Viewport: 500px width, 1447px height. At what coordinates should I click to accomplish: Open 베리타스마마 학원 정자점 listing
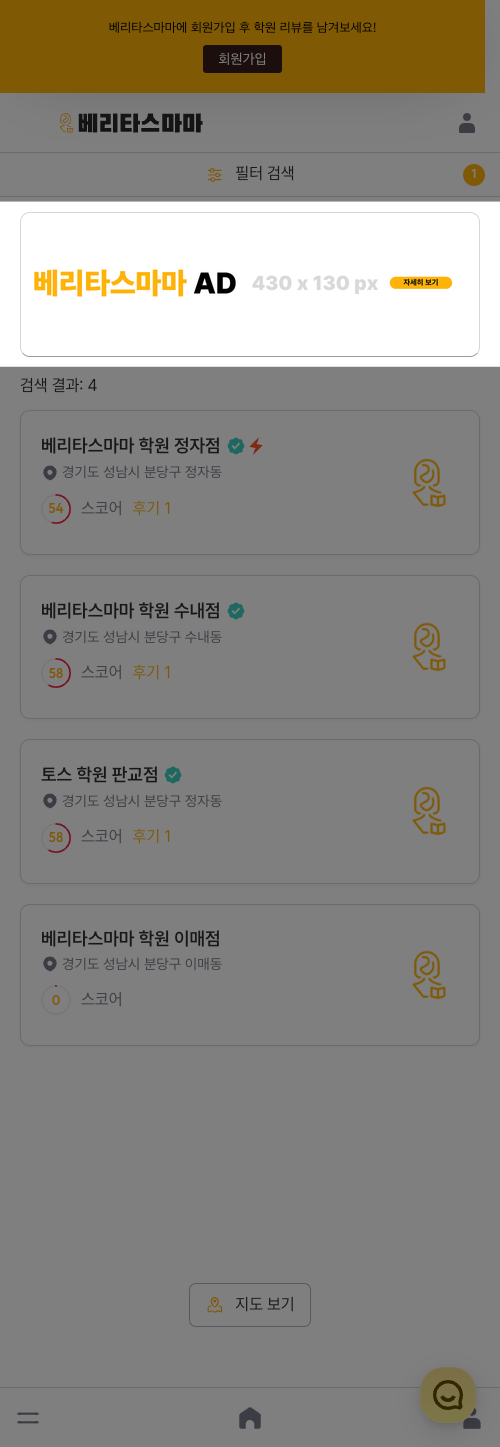tap(250, 482)
